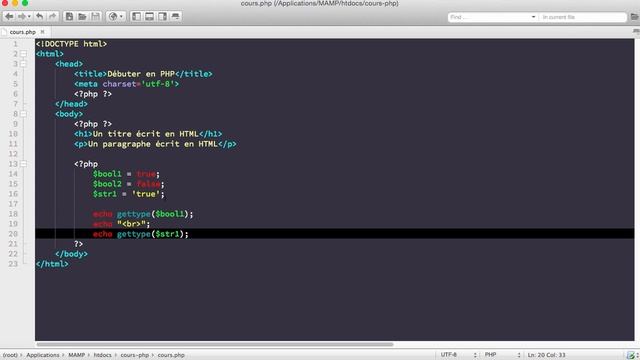Open a file with folder icon
640x360 pixels.
[x=82, y=16]
